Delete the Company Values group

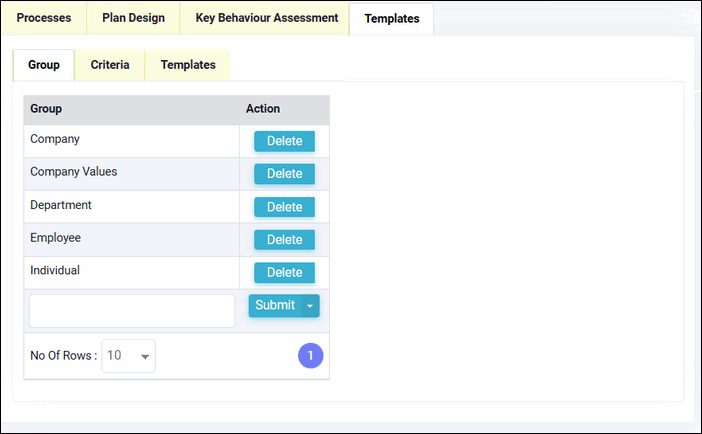pyautogui.click(x=284, y=174)
